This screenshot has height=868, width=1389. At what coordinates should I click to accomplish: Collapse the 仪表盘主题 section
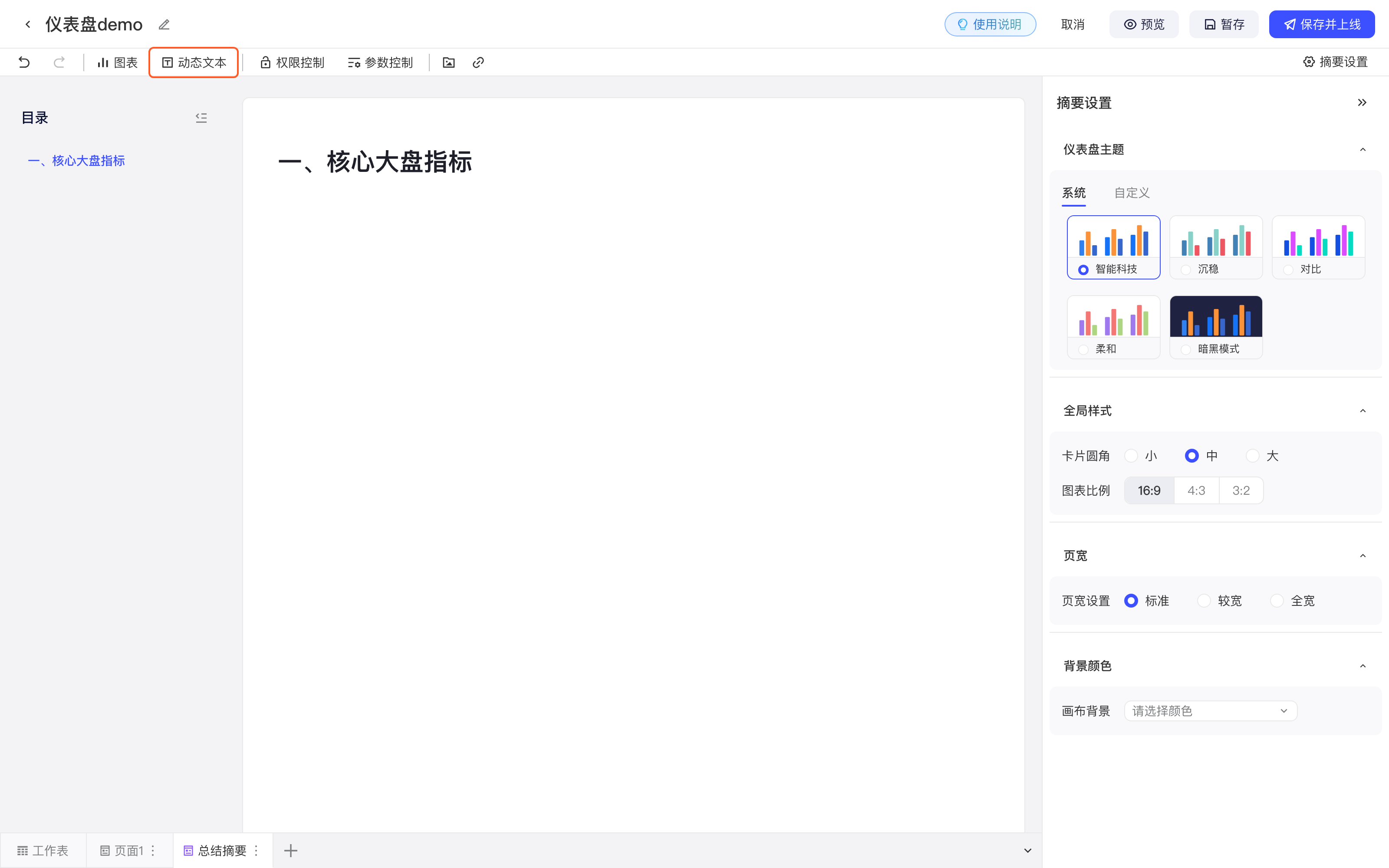point(1363,150)
